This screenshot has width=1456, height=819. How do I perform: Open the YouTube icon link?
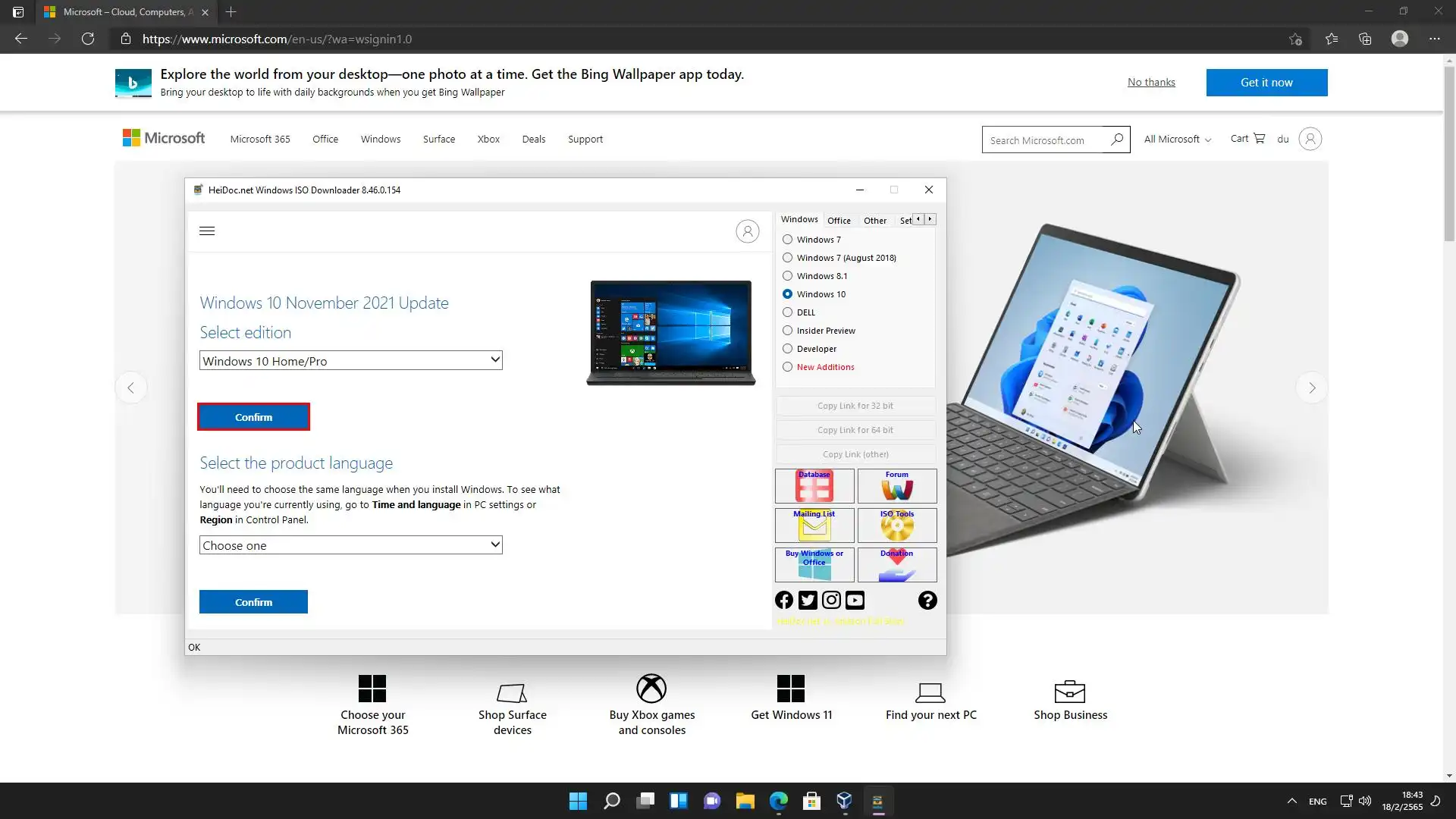pos(855,601)
